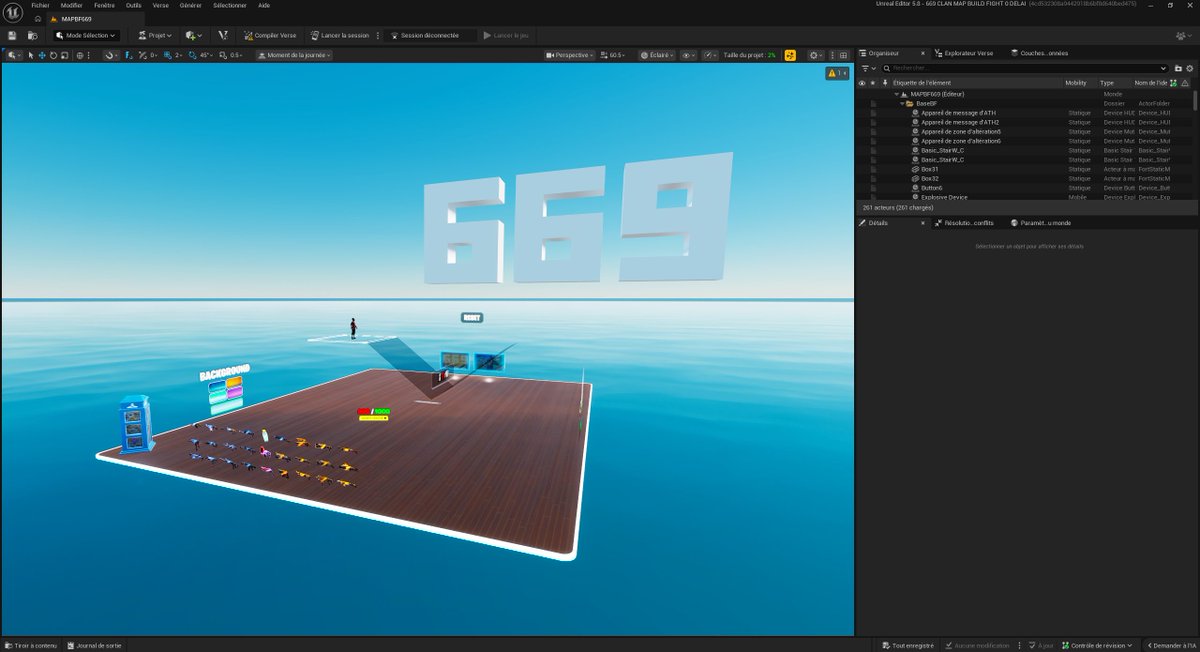Open the Moment de la journée dropdown
Viewport: 1200px width, 652px height.
click(294, 55)
